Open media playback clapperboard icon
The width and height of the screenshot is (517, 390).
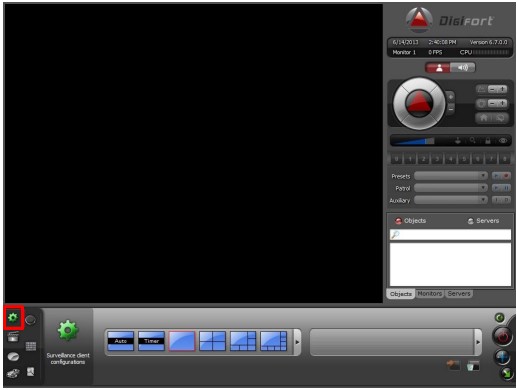13,337
